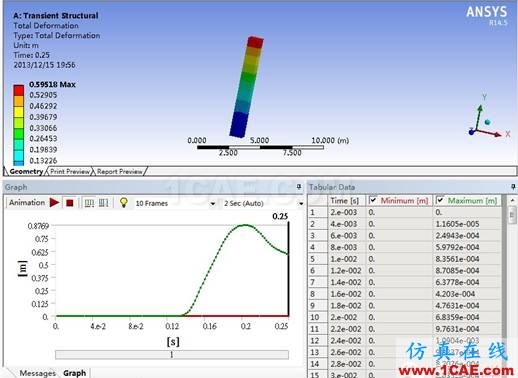The image size is (518, 378).
Task: Click the A: Transient Structural title text
Action: [x=56, y=16]
